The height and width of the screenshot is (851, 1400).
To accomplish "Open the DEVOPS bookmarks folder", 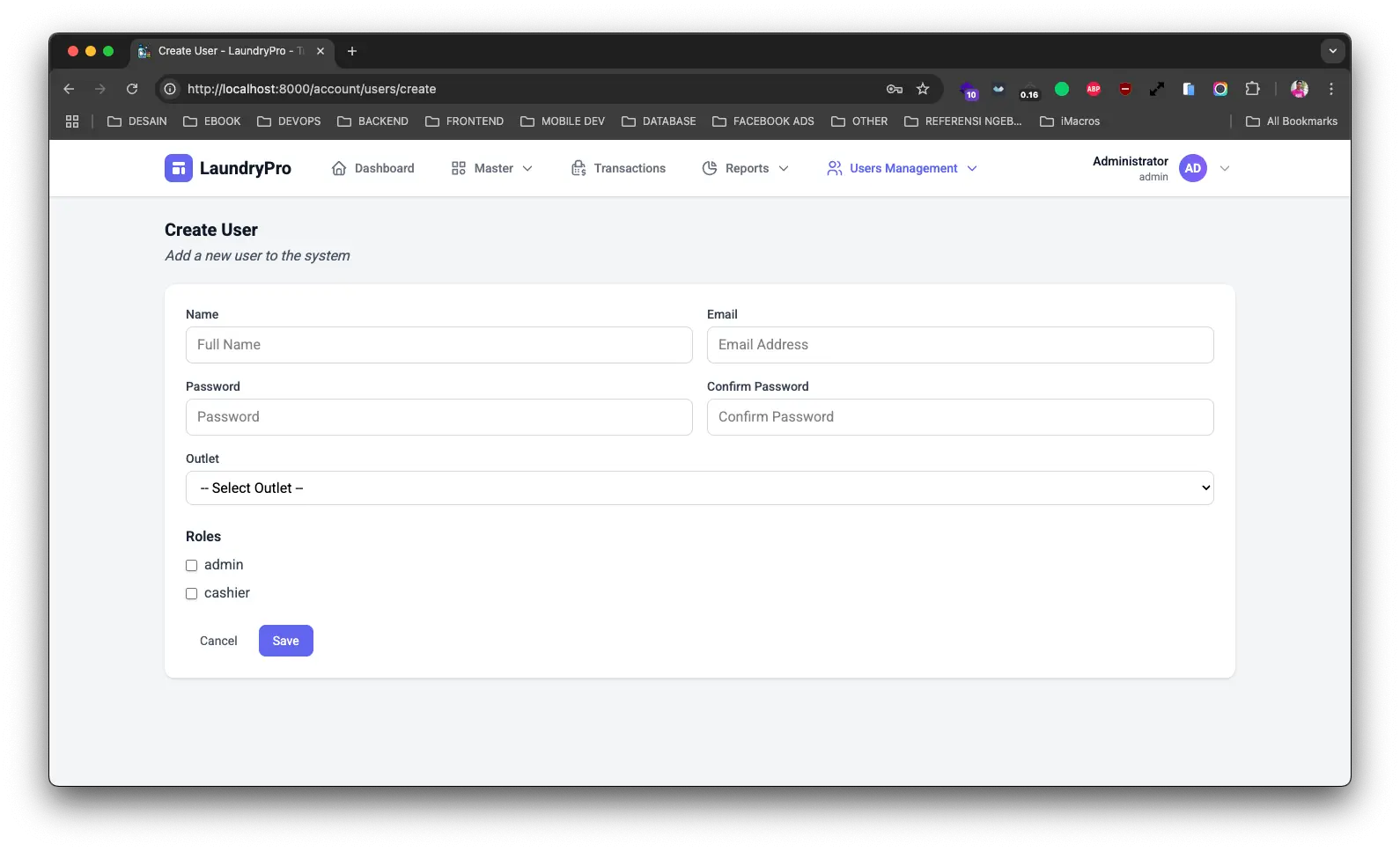I will (x=289, y=121).
